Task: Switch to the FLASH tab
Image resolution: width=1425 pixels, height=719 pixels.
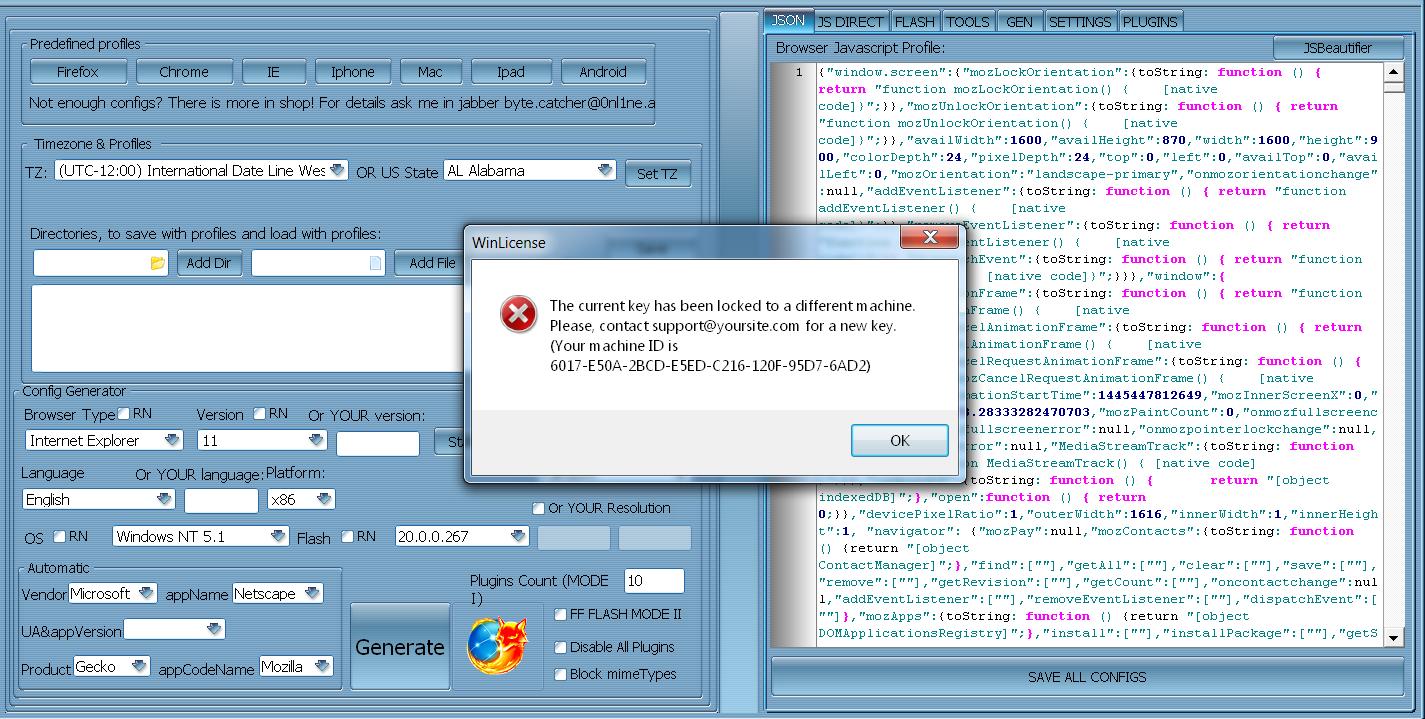Action: pyautogui.click(x=915, y=21)
